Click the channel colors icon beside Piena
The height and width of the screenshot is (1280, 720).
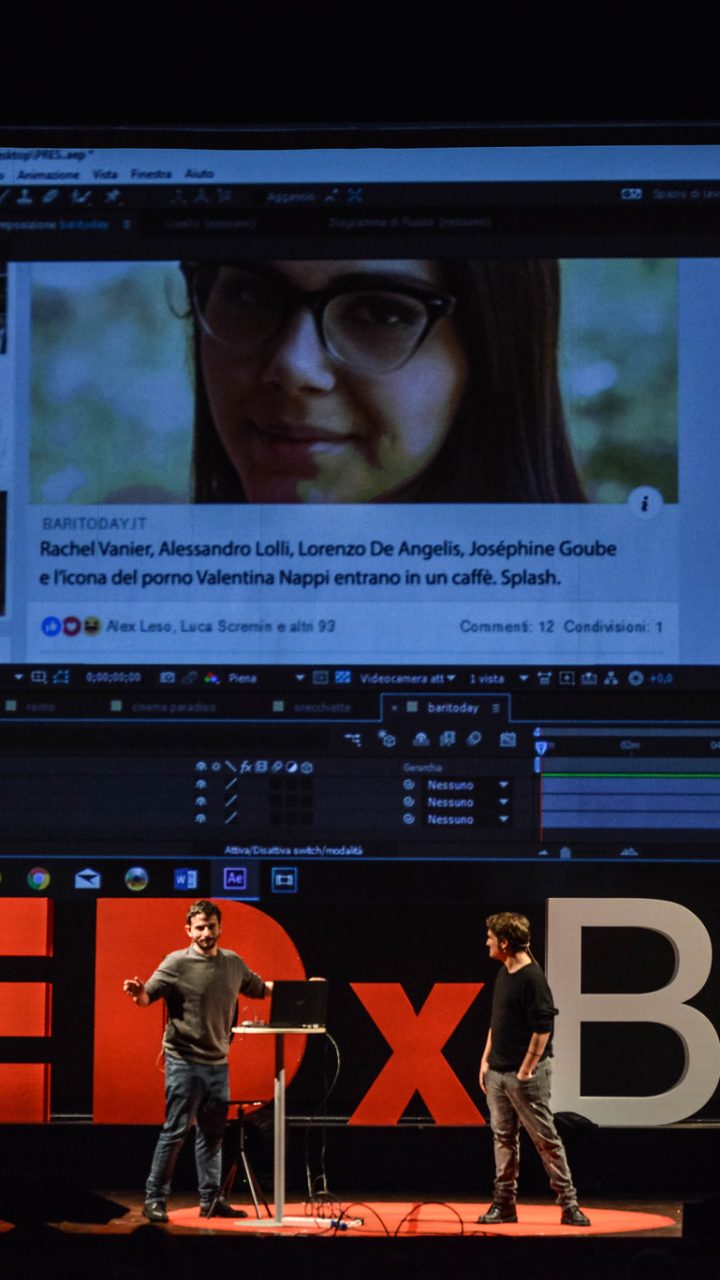tap(211, 677)
